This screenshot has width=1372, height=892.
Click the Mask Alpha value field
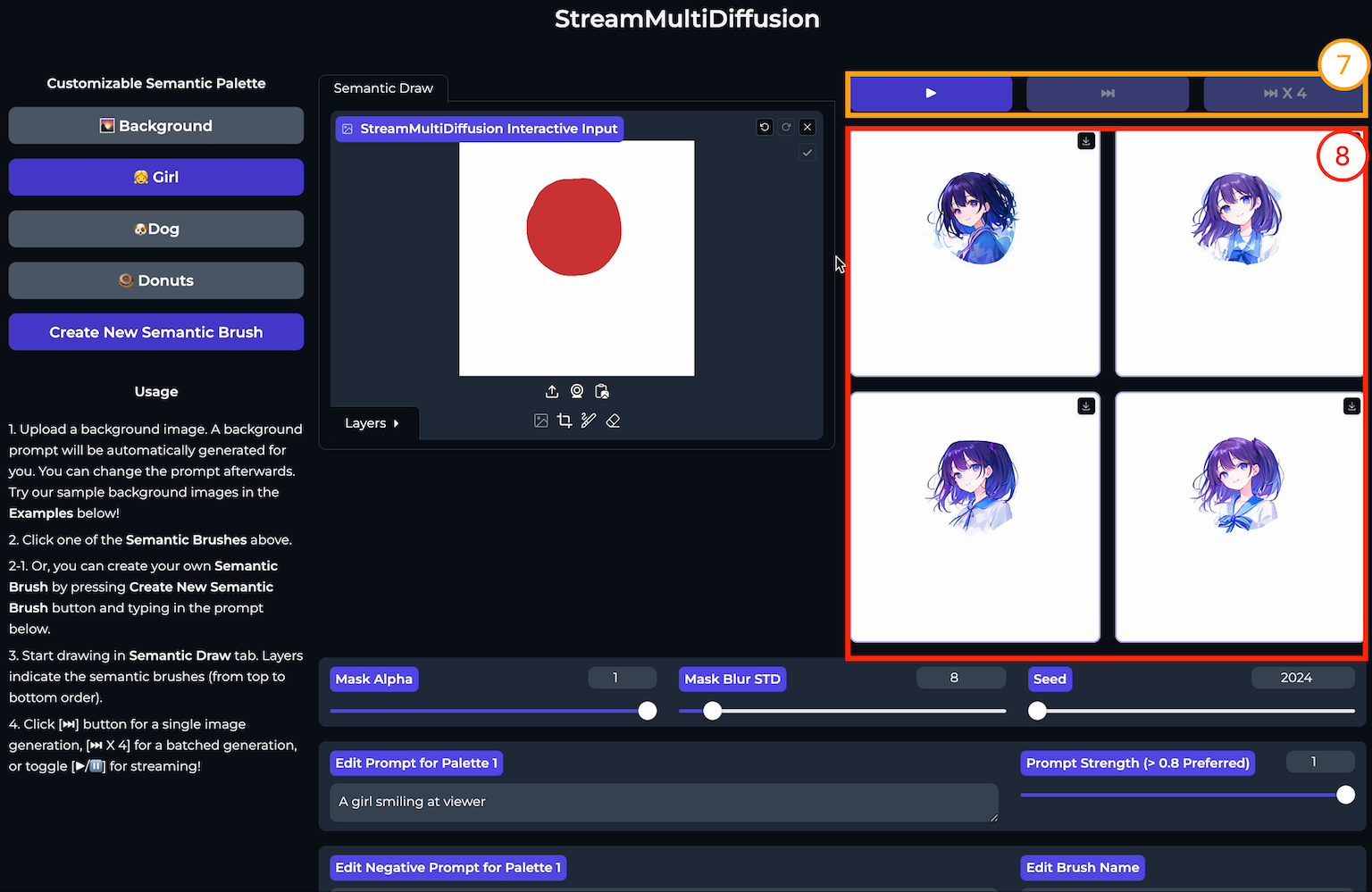tap(623, 678)
